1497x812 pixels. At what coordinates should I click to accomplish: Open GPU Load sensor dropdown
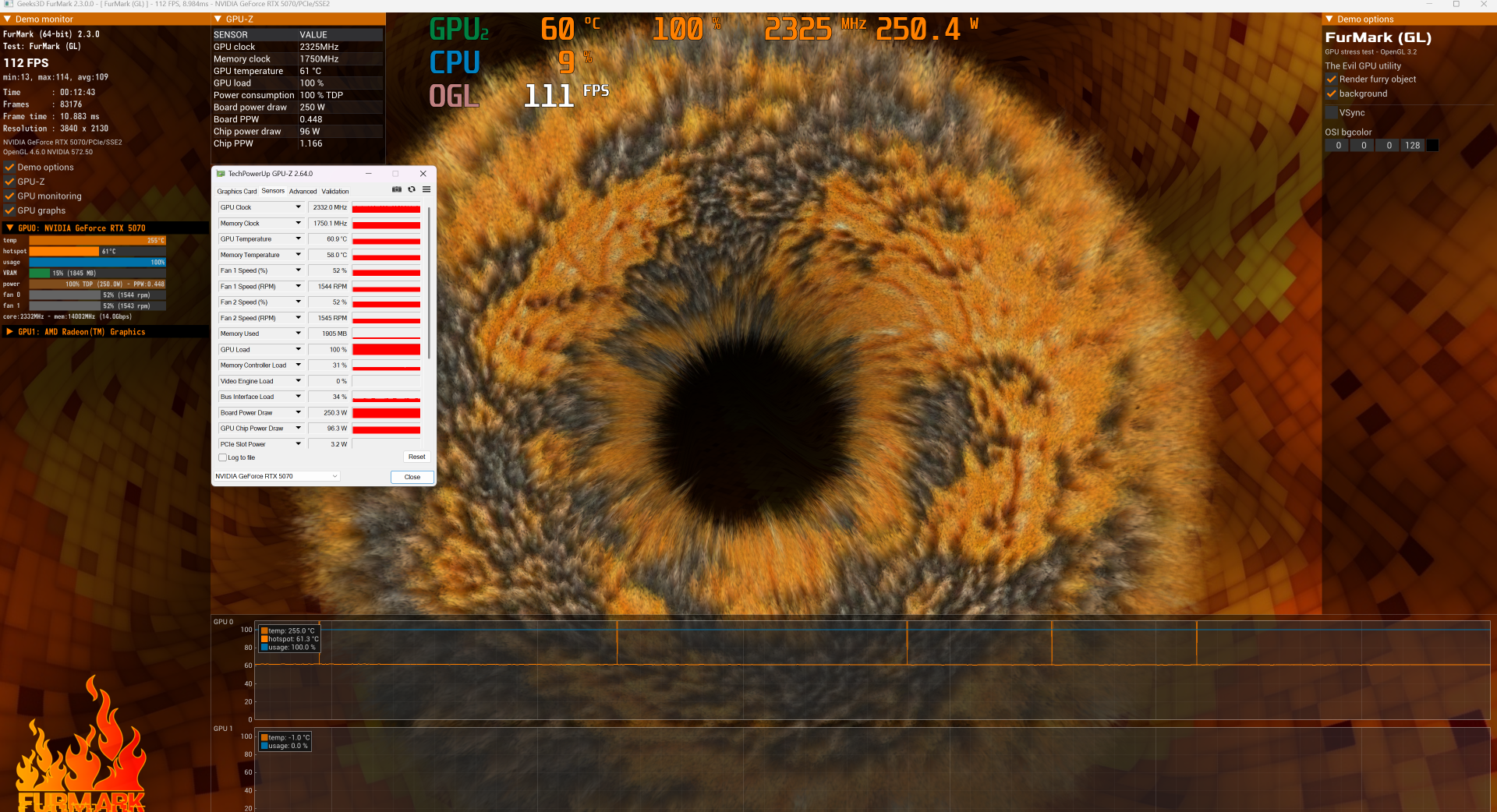click(298, 349)
